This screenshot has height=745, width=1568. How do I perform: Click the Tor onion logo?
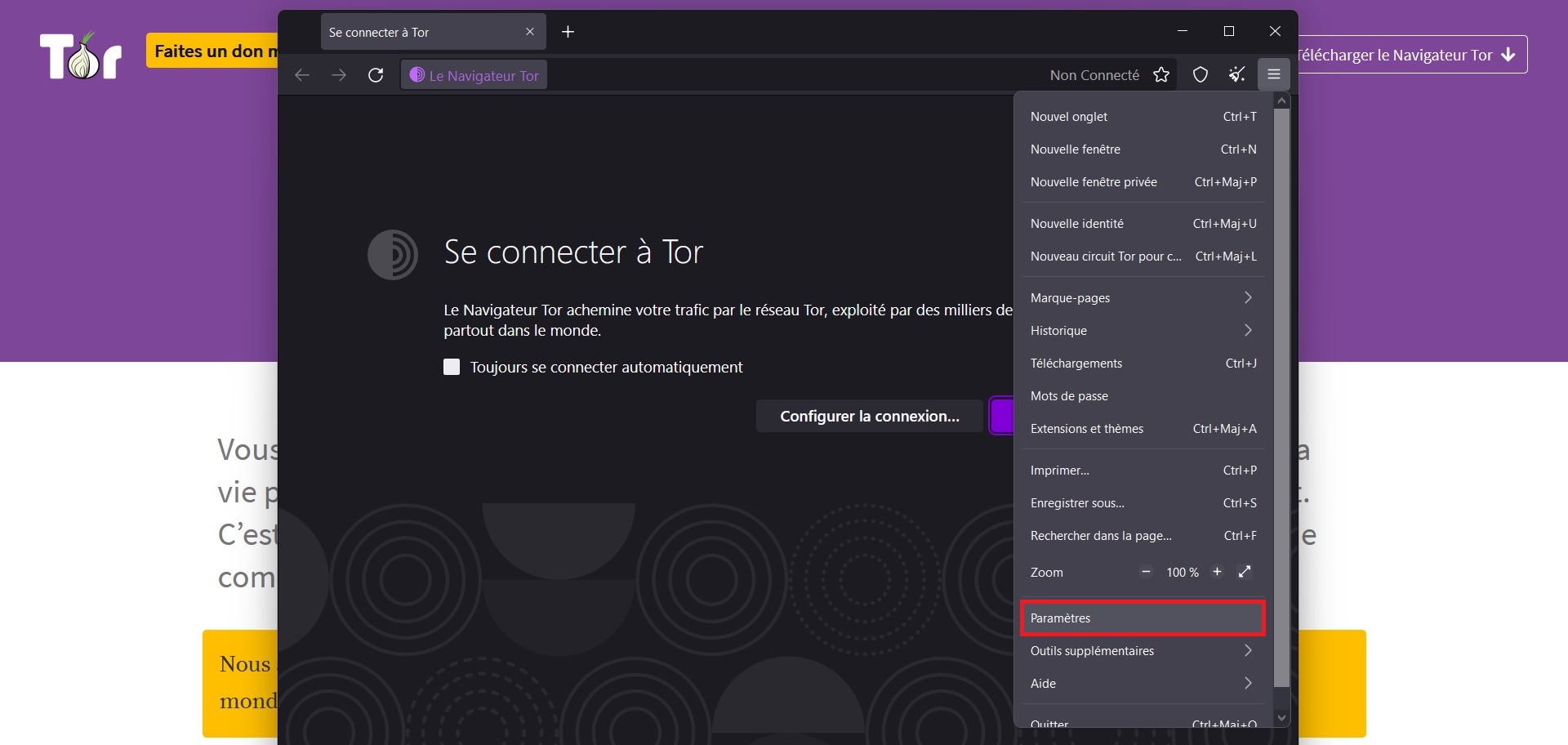(x=81, y=56)
